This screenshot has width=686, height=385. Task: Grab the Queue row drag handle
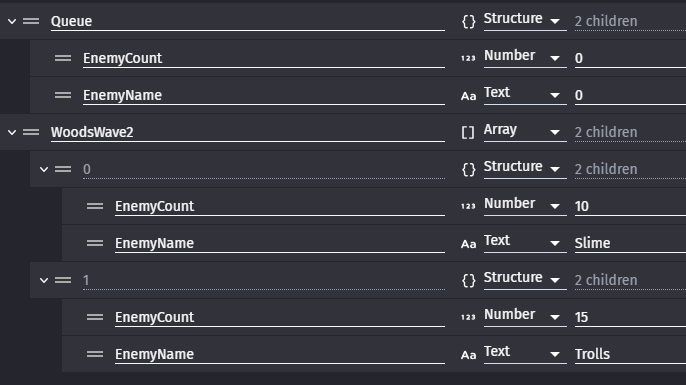pyautogui.click(x=31, y=21)
